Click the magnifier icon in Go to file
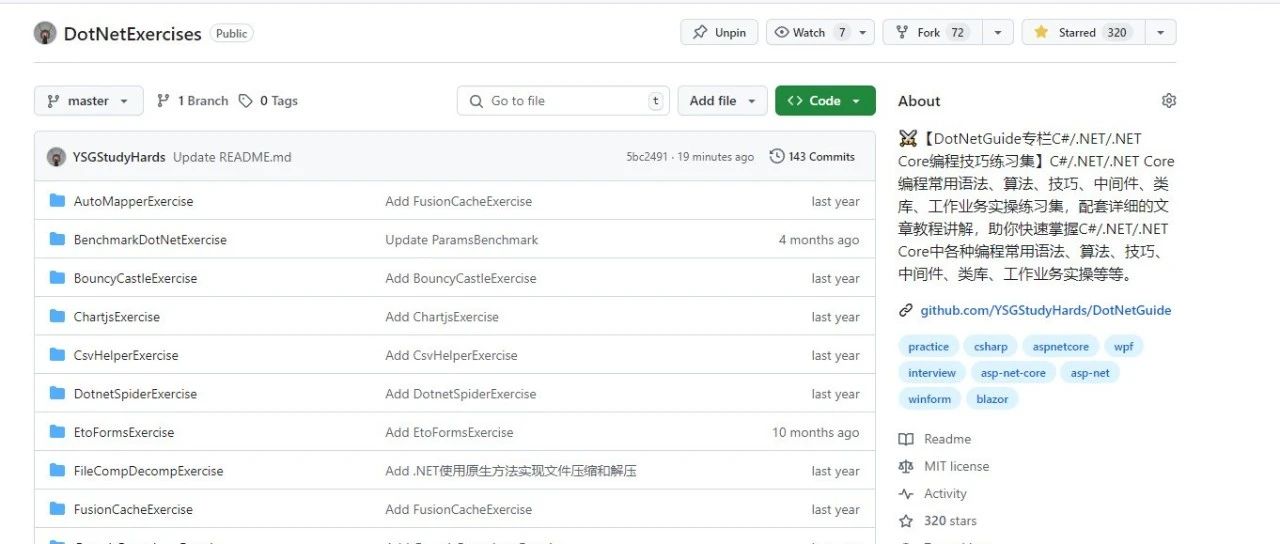Viewport: 1280px width, 544px height. click(x=476, y=101)
